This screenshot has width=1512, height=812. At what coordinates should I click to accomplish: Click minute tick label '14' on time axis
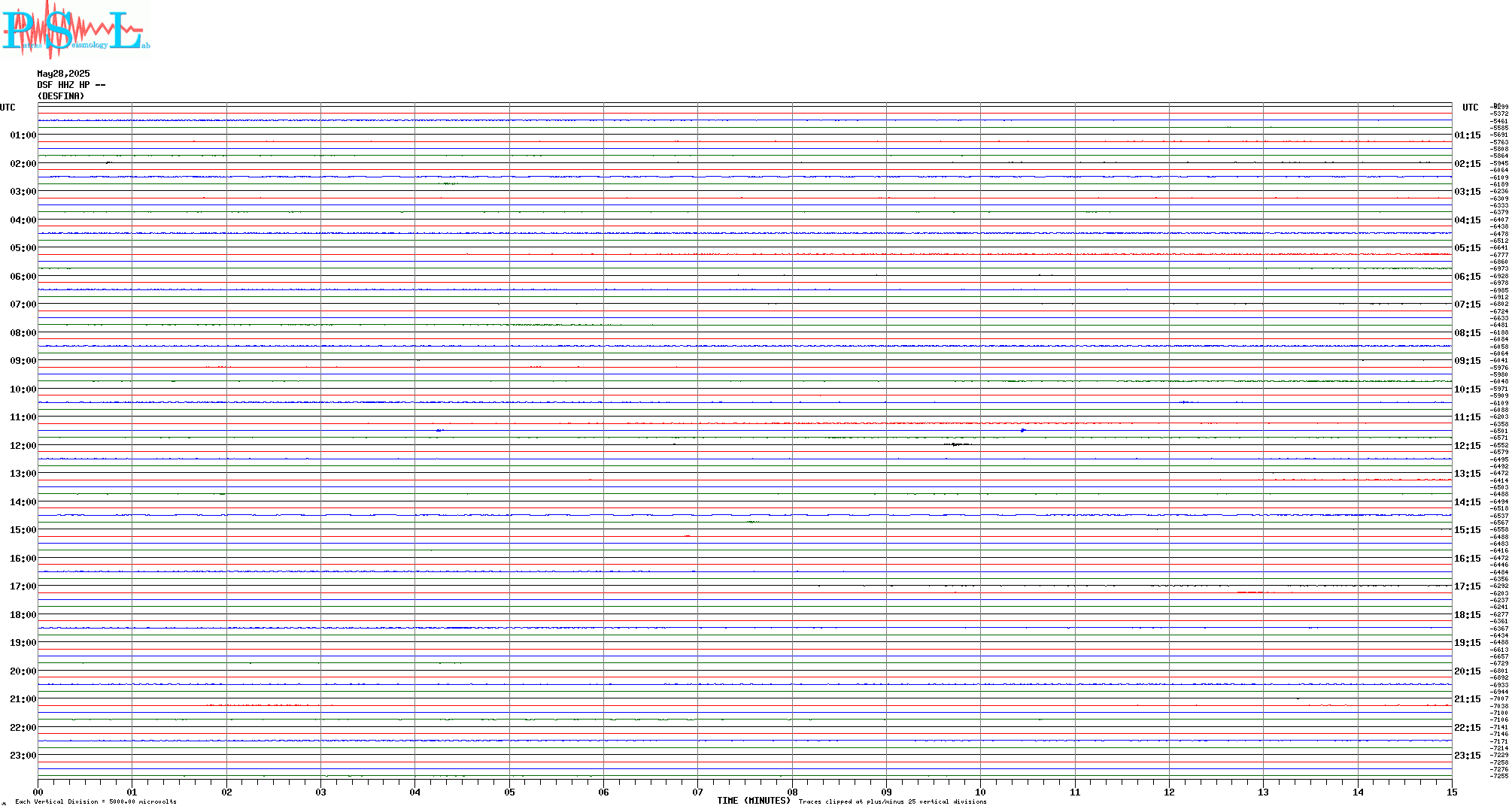coord(1359,792)
